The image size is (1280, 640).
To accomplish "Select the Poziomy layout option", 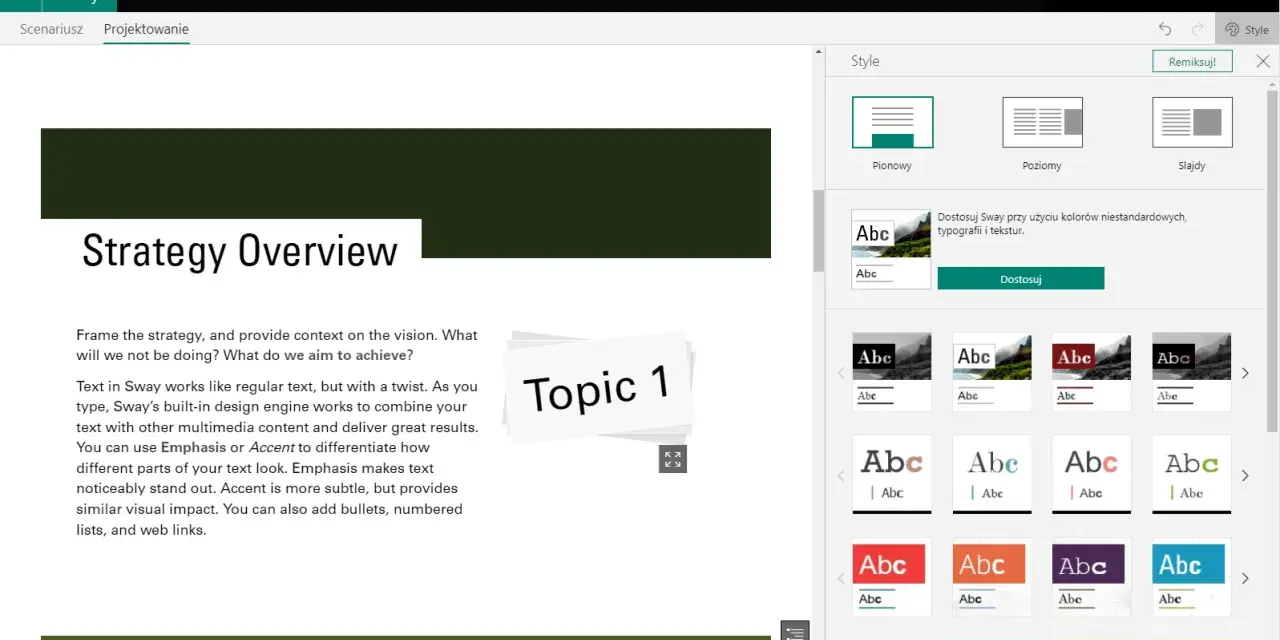I will pos(1042,134).
